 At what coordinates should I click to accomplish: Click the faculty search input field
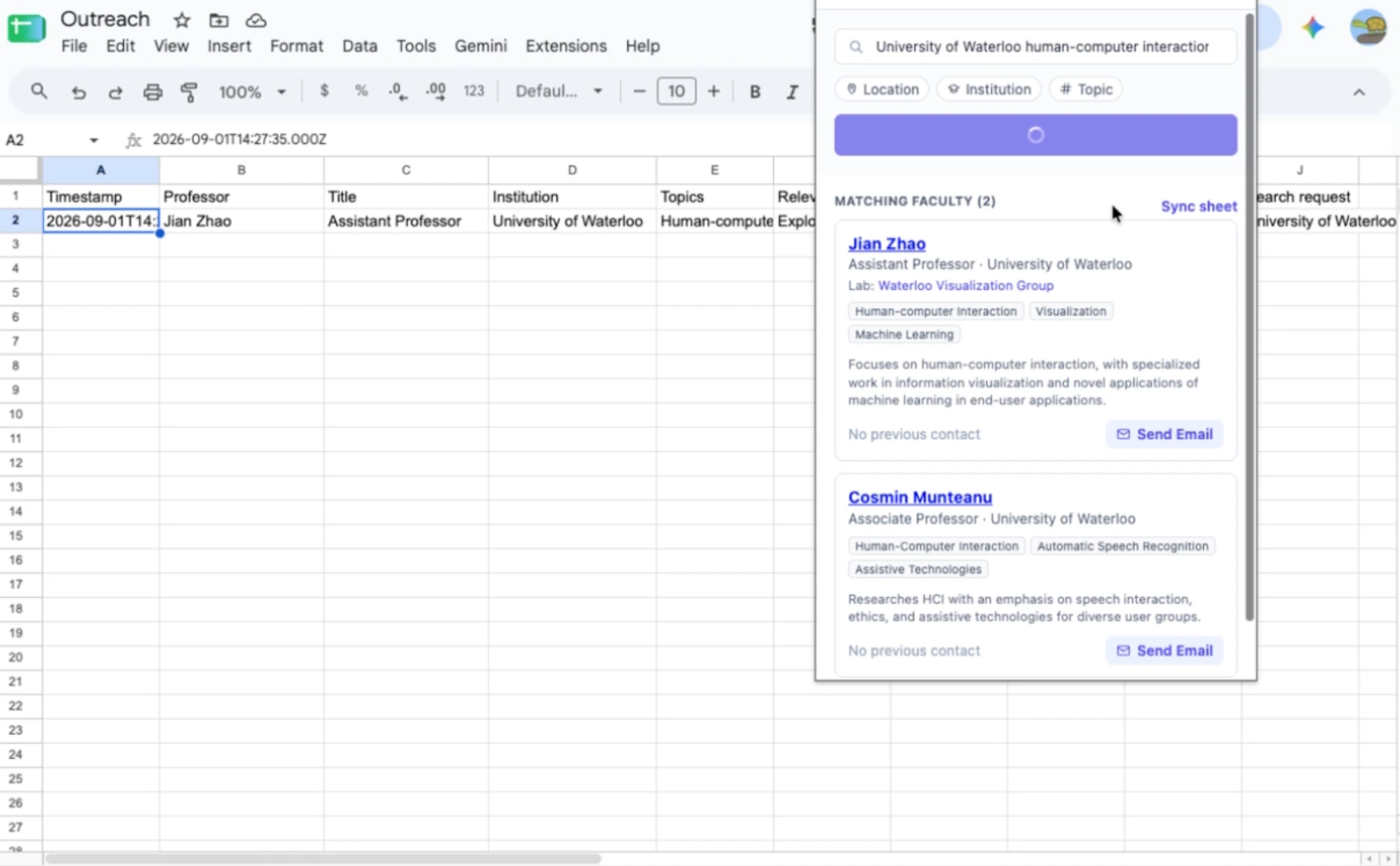[1035, 47]
